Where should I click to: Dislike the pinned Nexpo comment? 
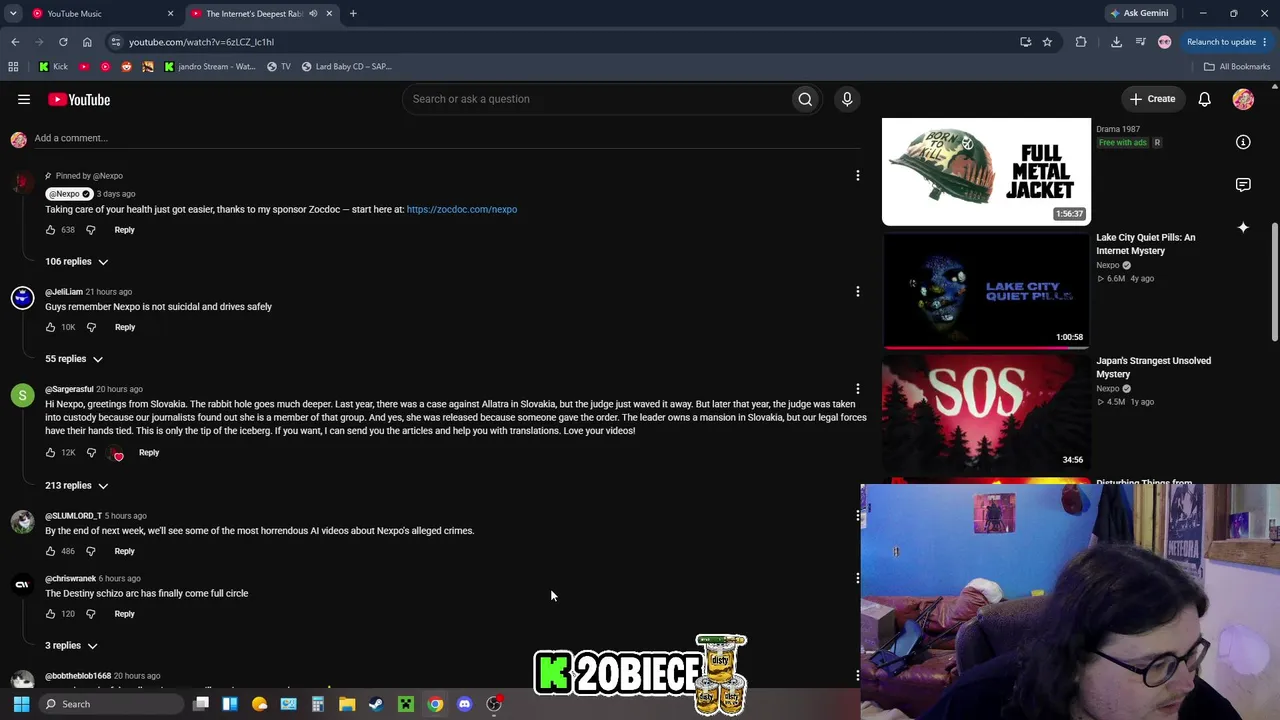coord(91,230)
